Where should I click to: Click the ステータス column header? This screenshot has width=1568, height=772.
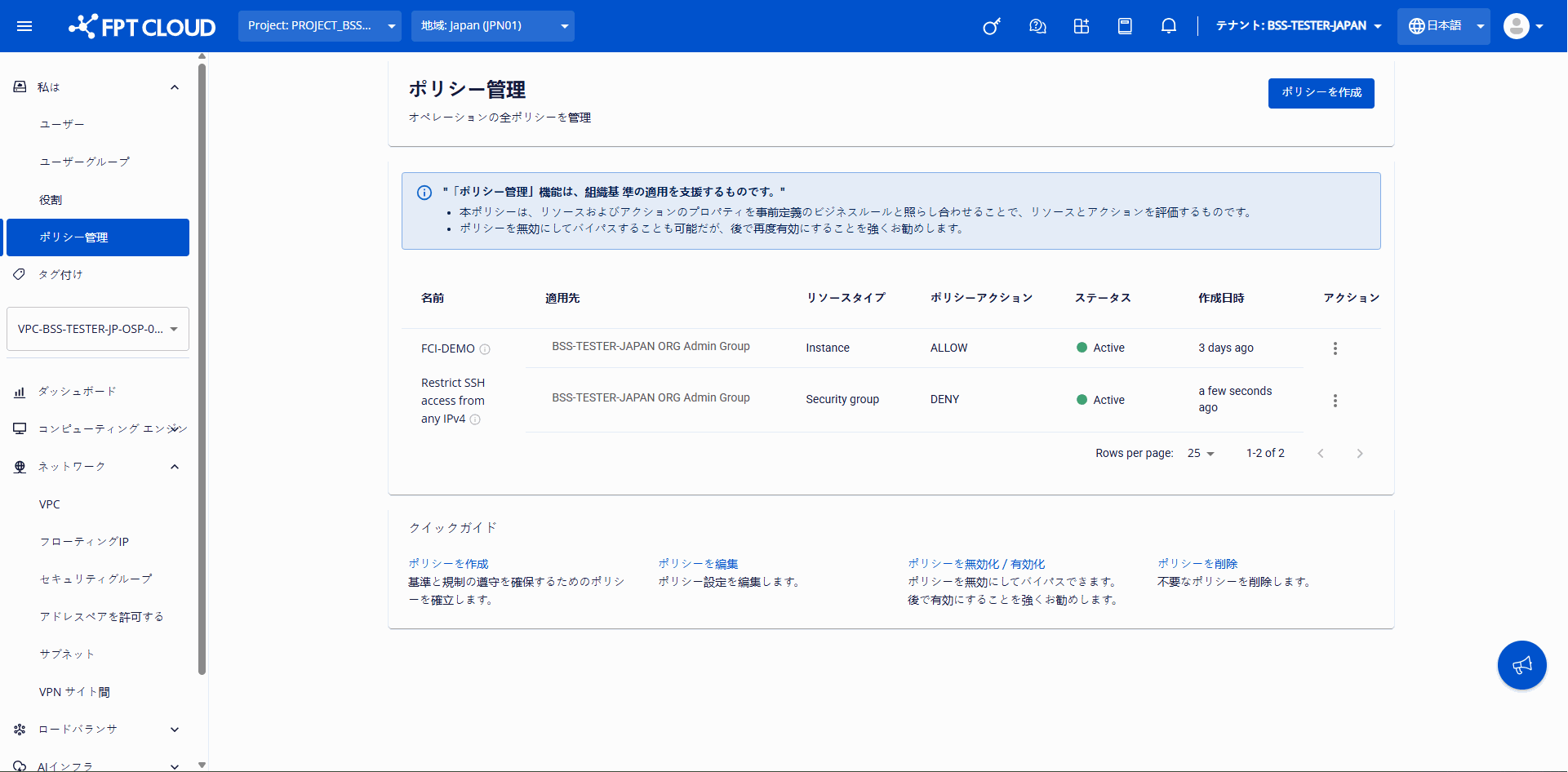coord(1103,298)
